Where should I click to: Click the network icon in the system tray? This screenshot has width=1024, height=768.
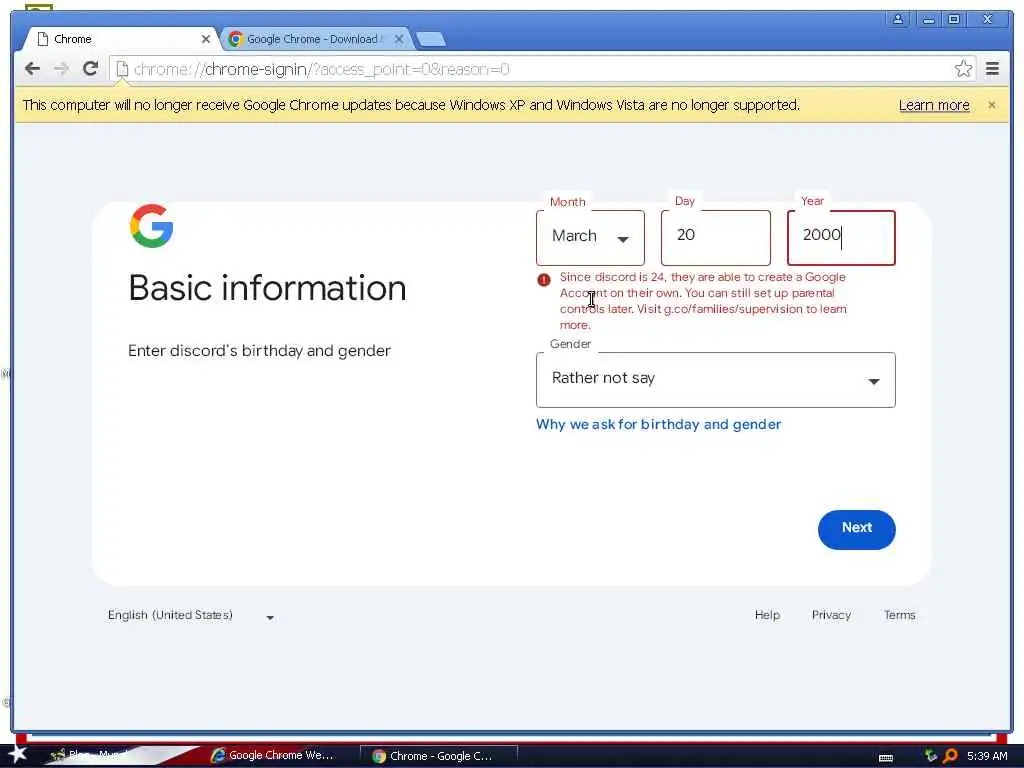[x=930, y=756]
